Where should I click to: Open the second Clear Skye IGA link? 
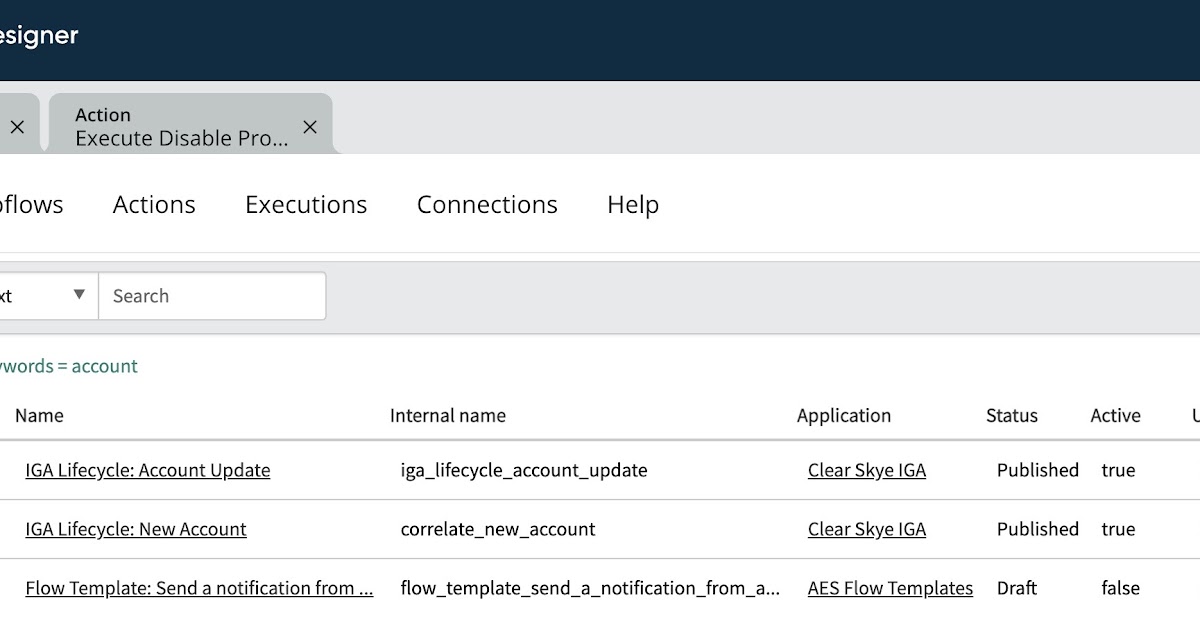pyautogui.click(x=866, y=529)
